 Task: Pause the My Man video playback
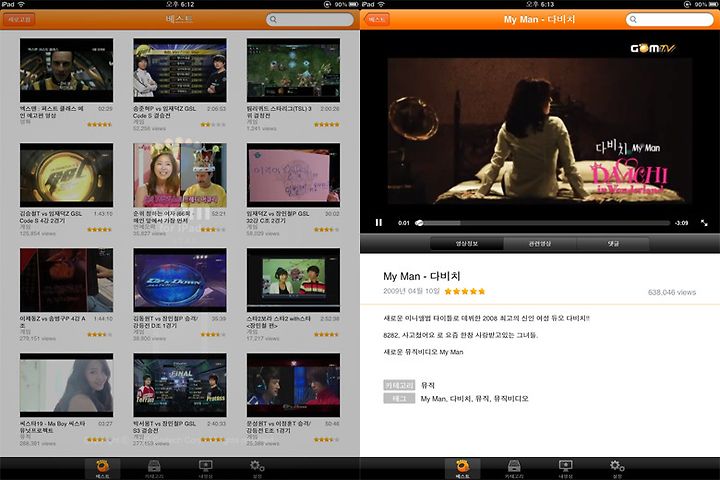378,223
